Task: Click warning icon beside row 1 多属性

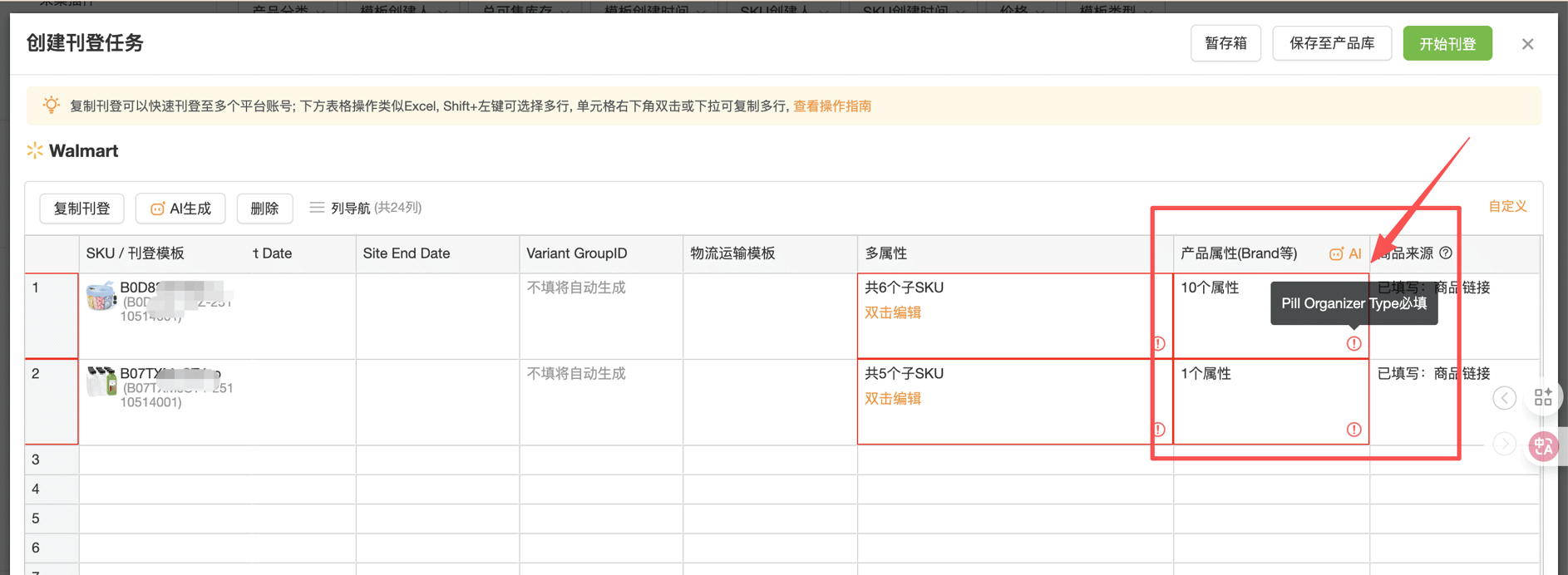Action: click(1159, 343)
